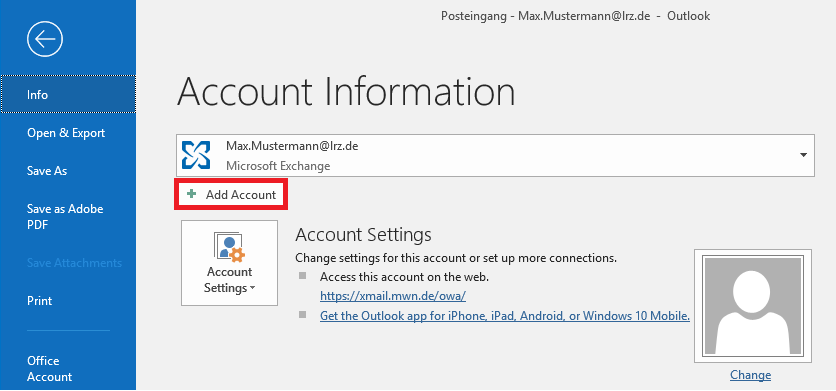
Task: Click the Add Account button
Action: pyautogui.click(x=231, y=194)
